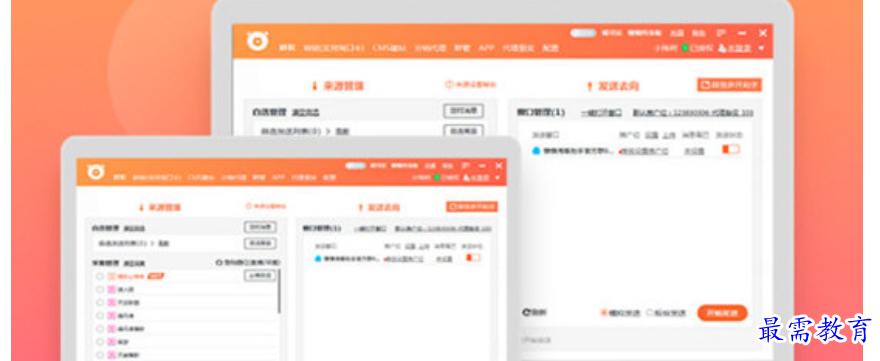Select the radio circle on HOT-badged row, front window
The height and width of the screenshot is (361, 880).
pyautogui.click(x=100, y=276)
